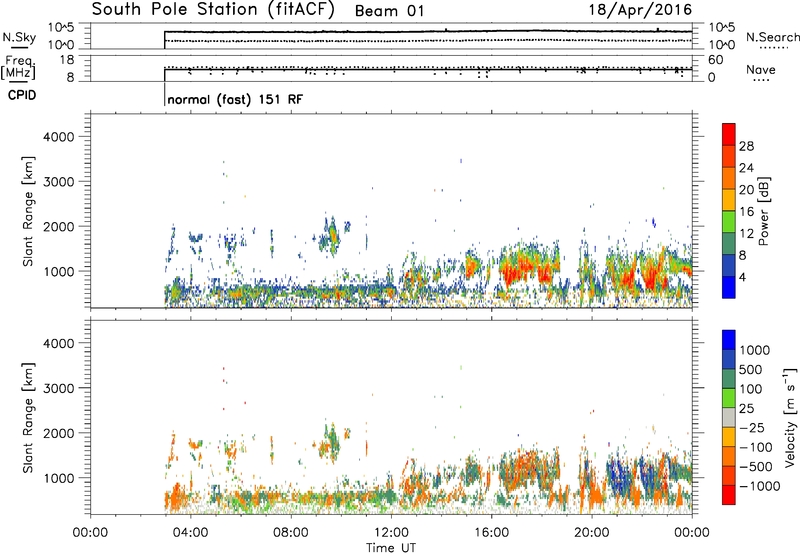This screenshot has height=554, width=800.
Task: Click the '12:00' time axis tick label
Action: tap(391, 533)
